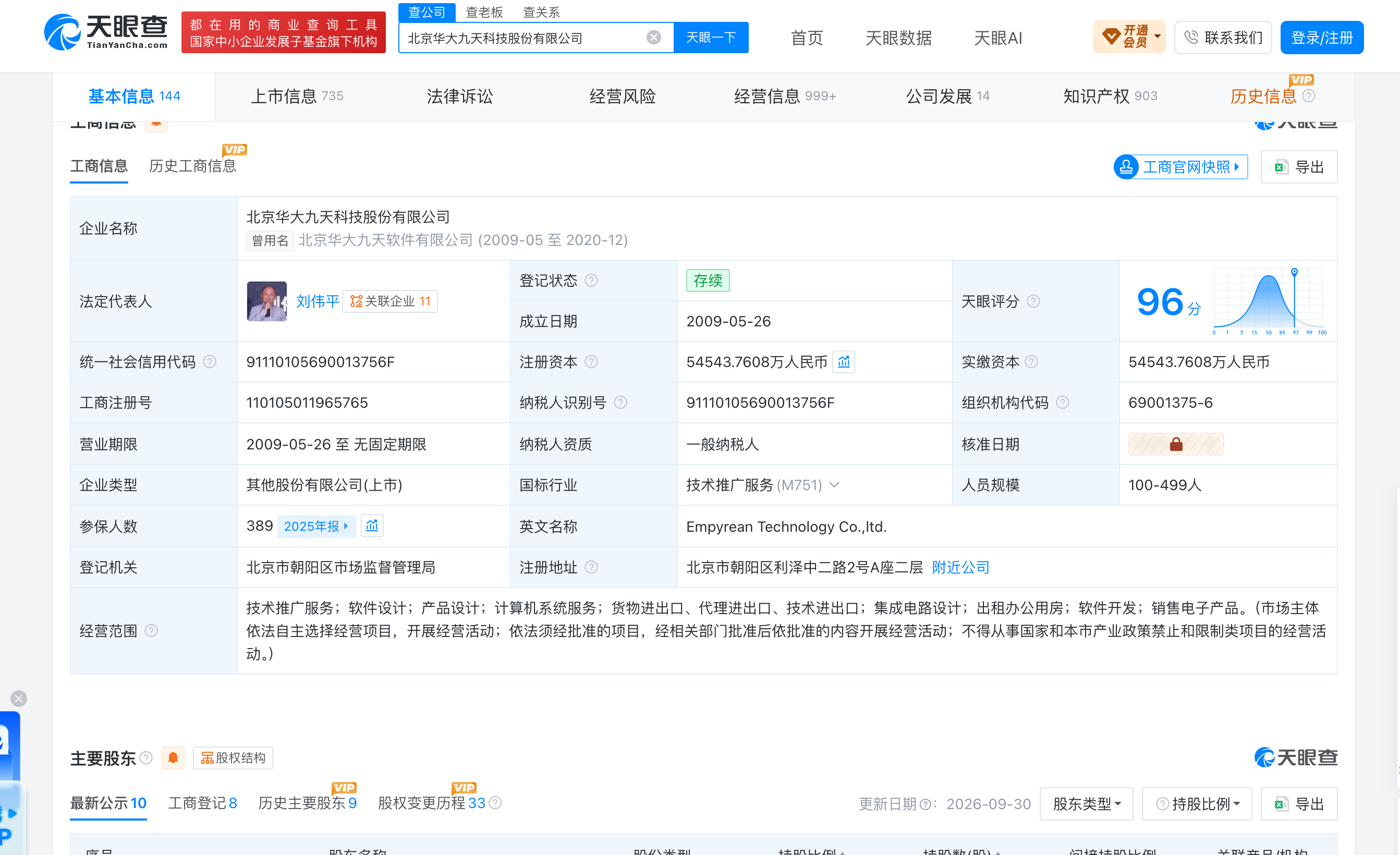1400x855 pixels.
Task: Click help icon next to 登记状态
Action: 591,280
